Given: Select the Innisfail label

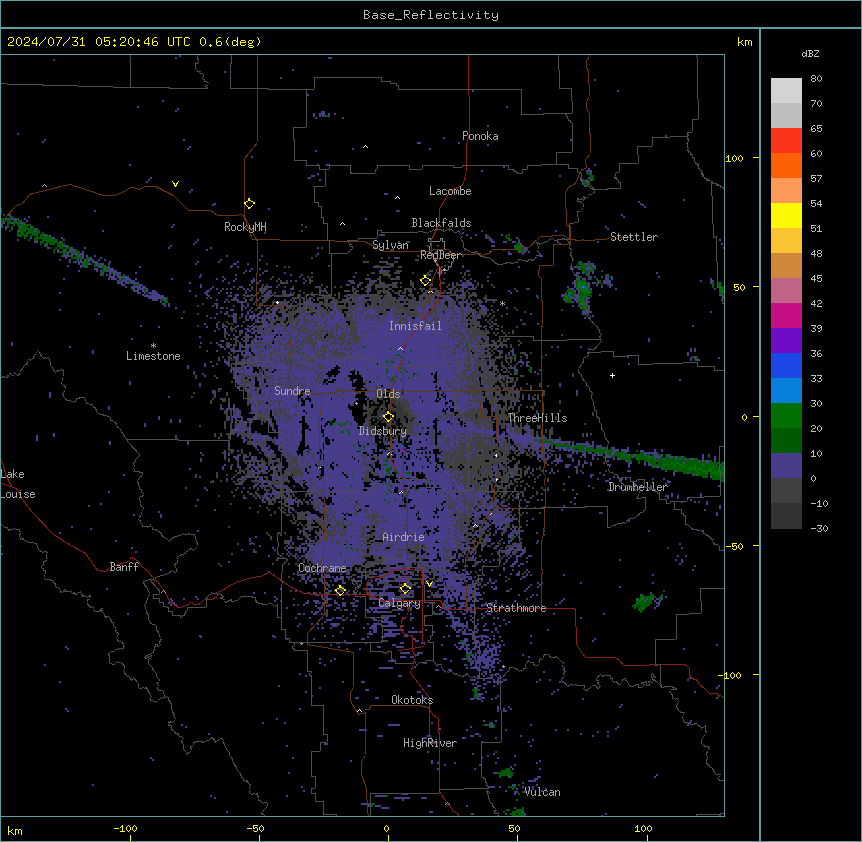Looking at the screenshot, I should tap(415, 326).
